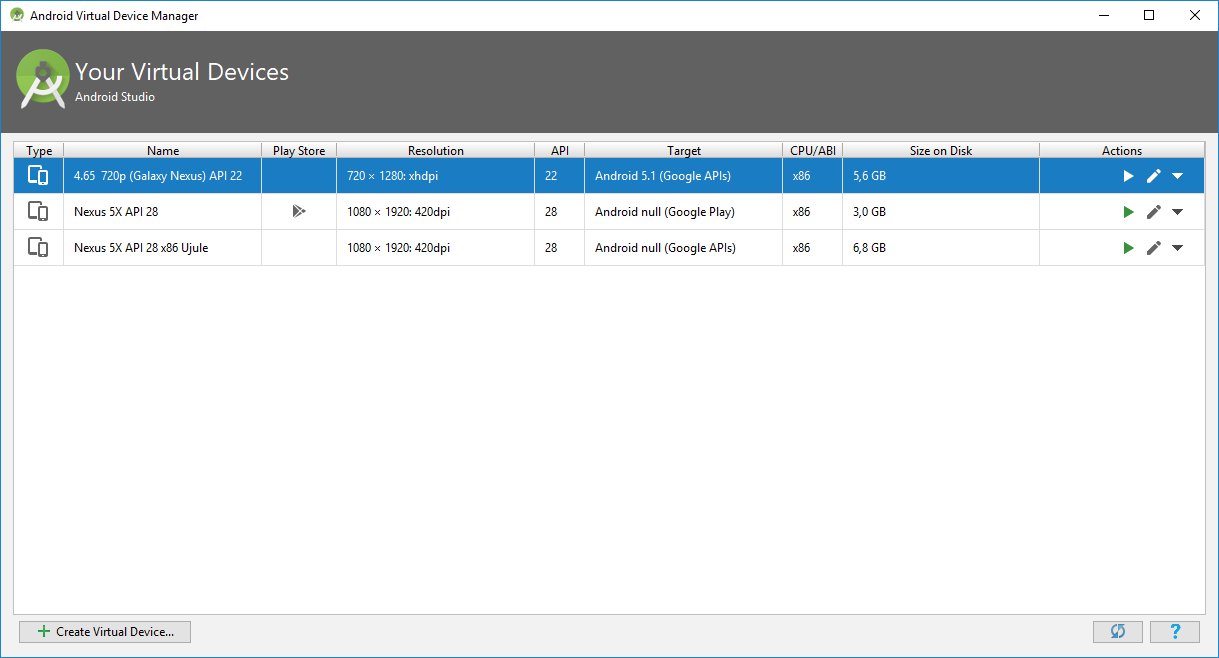Open help with the question mark button
The height and width of the screenshot is (658, 1219).
coord(1175,632)
